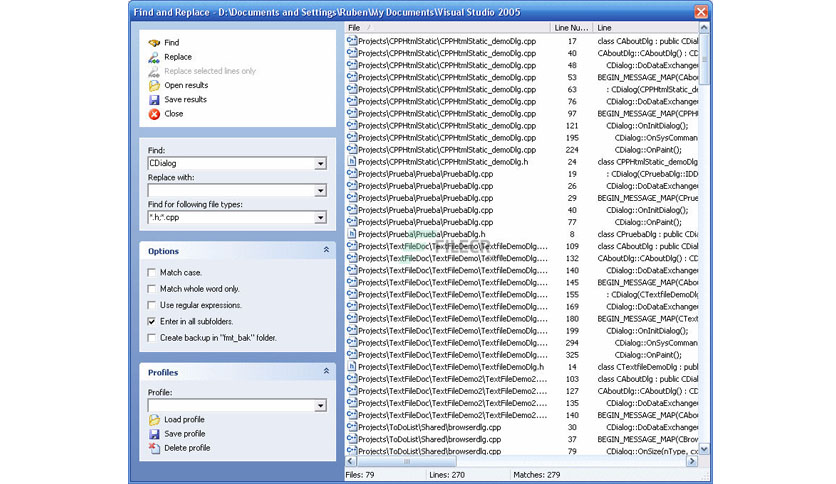Viewport: 836px width, 484px height.
Task: Uncheck Enter in all subfolders
Action: [x=152, y=321]
